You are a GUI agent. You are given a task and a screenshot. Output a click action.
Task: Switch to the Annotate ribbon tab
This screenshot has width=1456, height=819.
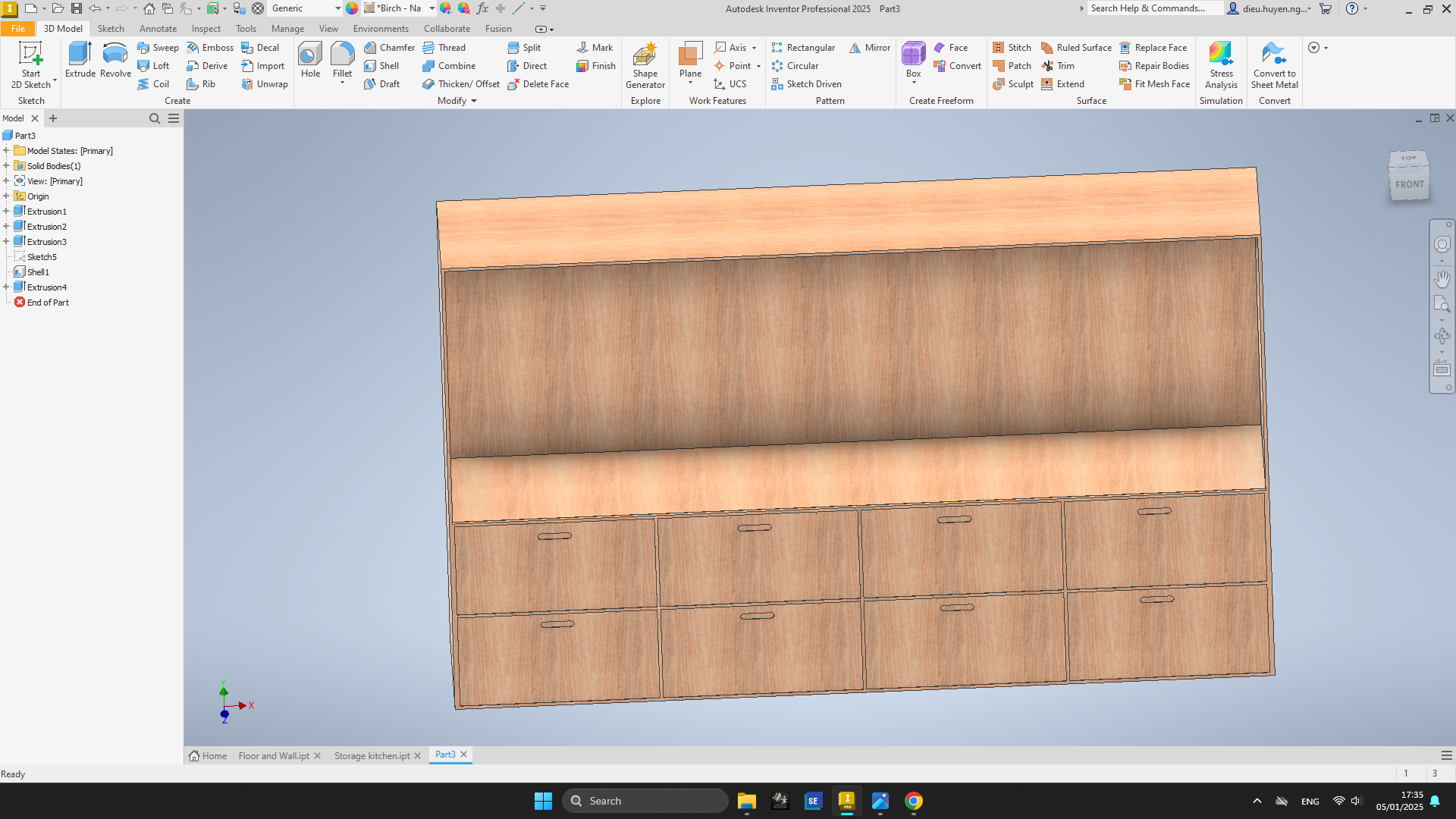[158, 29]
